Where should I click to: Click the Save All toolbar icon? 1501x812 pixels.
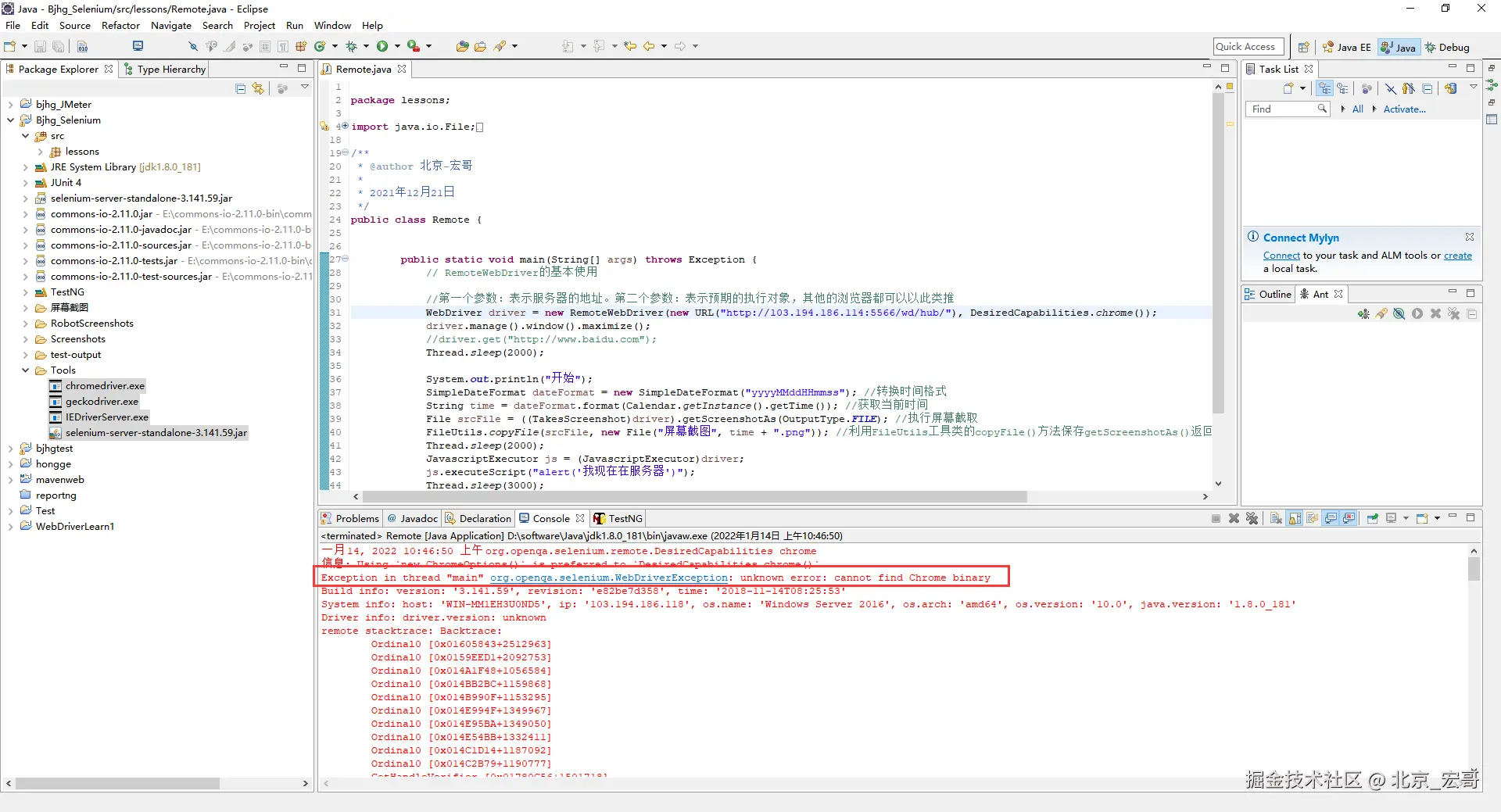(58, 47)
